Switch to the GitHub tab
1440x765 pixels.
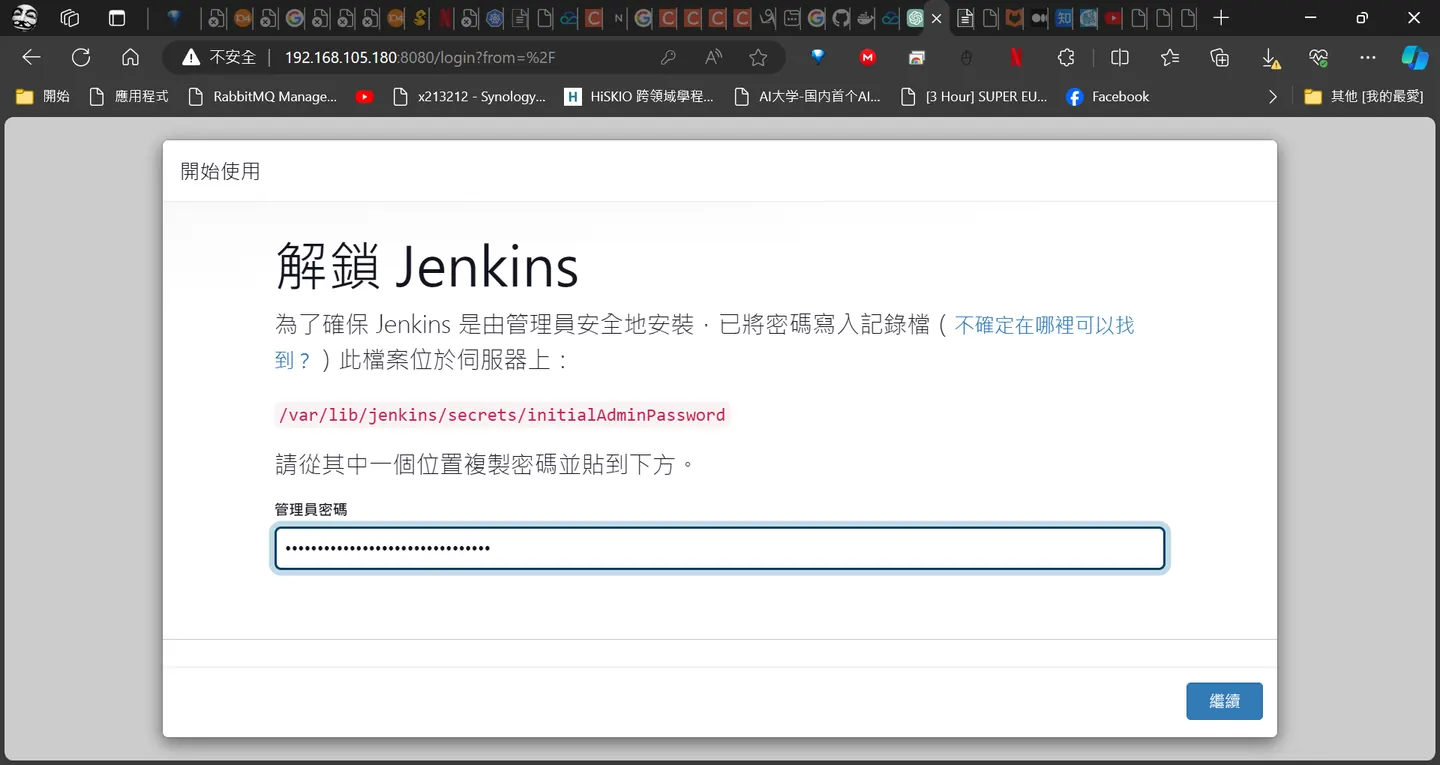pyautogui.click(x=841, y=18)
